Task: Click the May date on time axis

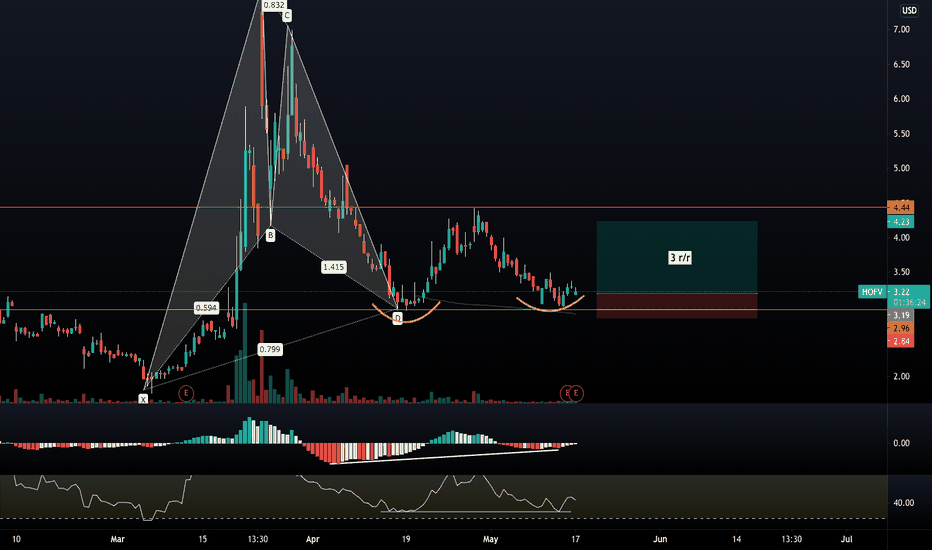Action: [x=490, y=539]
